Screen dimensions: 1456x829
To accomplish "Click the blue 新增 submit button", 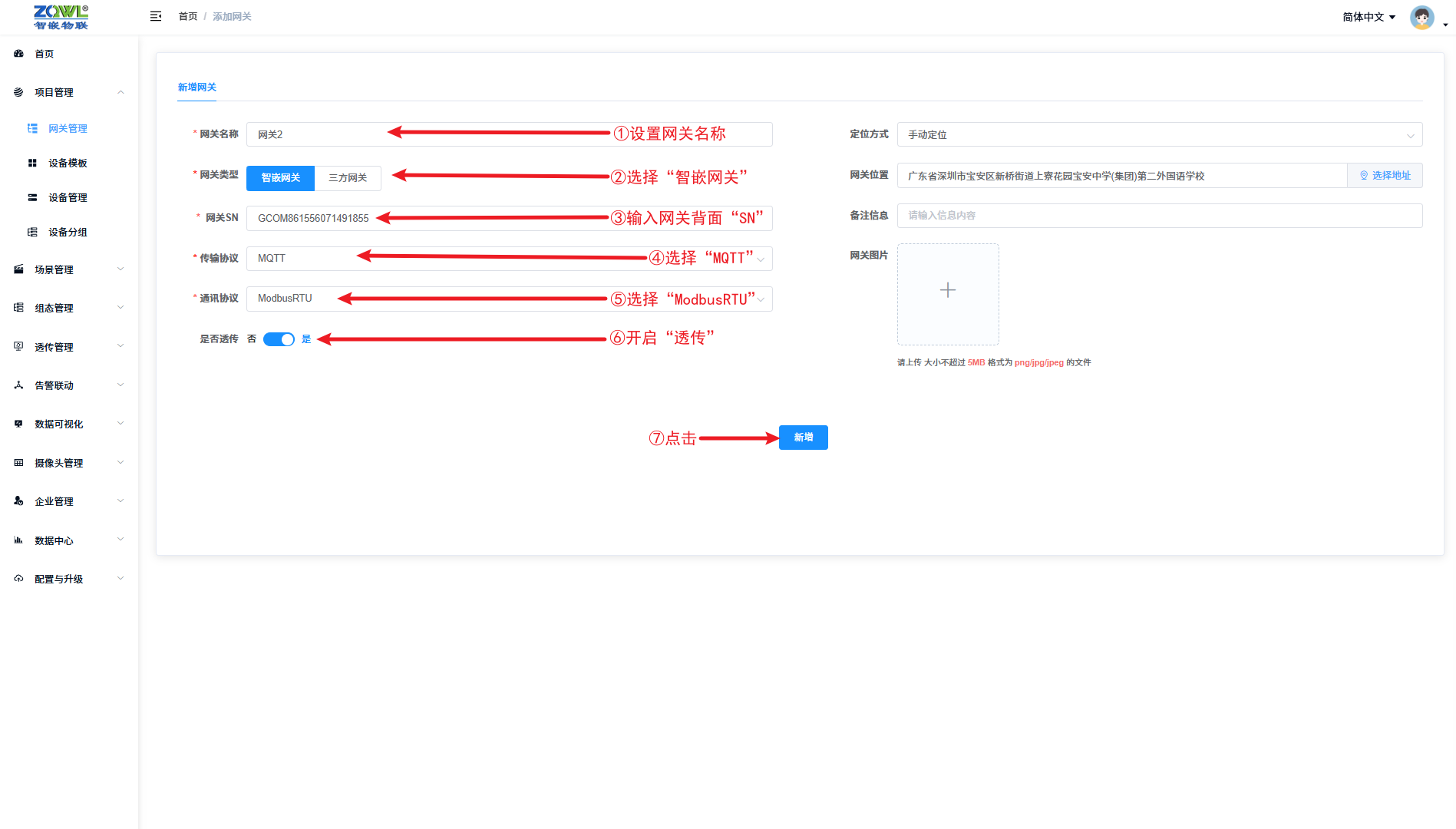I will point(803,438).
